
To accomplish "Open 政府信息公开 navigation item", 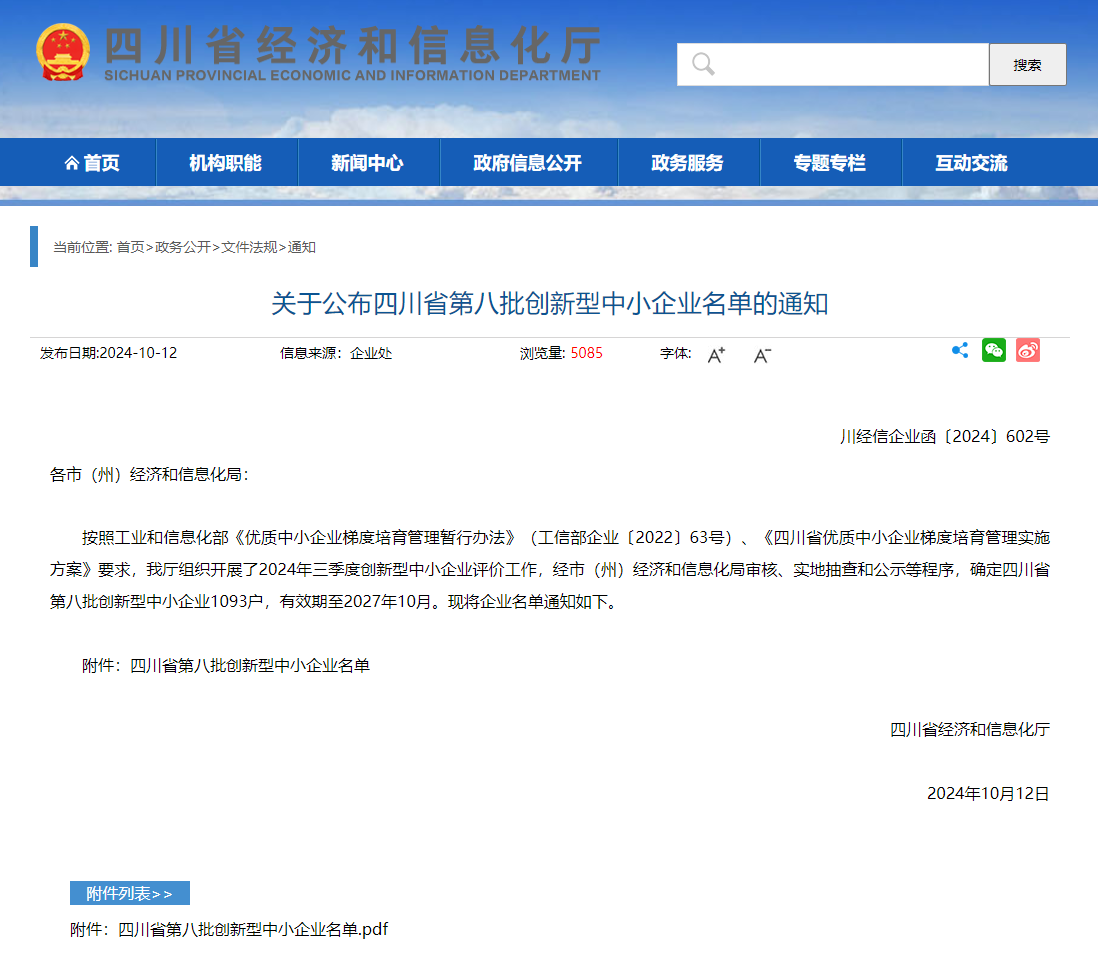I will click(527, 163).
